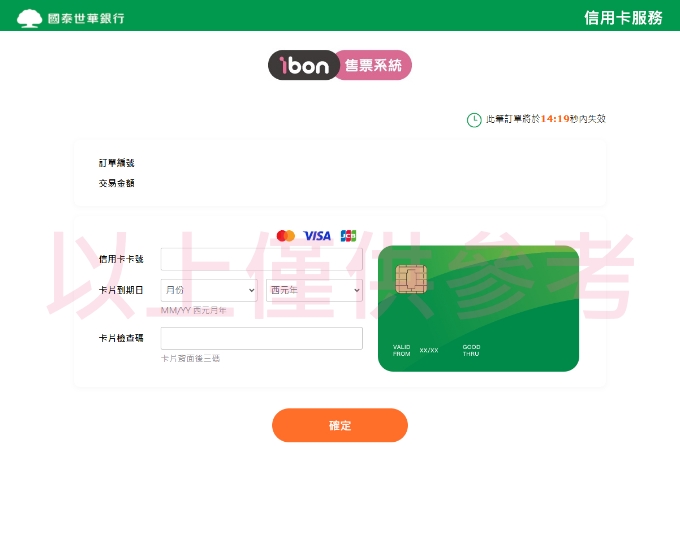Click the orange 確定 confirm button

(340, 425)
